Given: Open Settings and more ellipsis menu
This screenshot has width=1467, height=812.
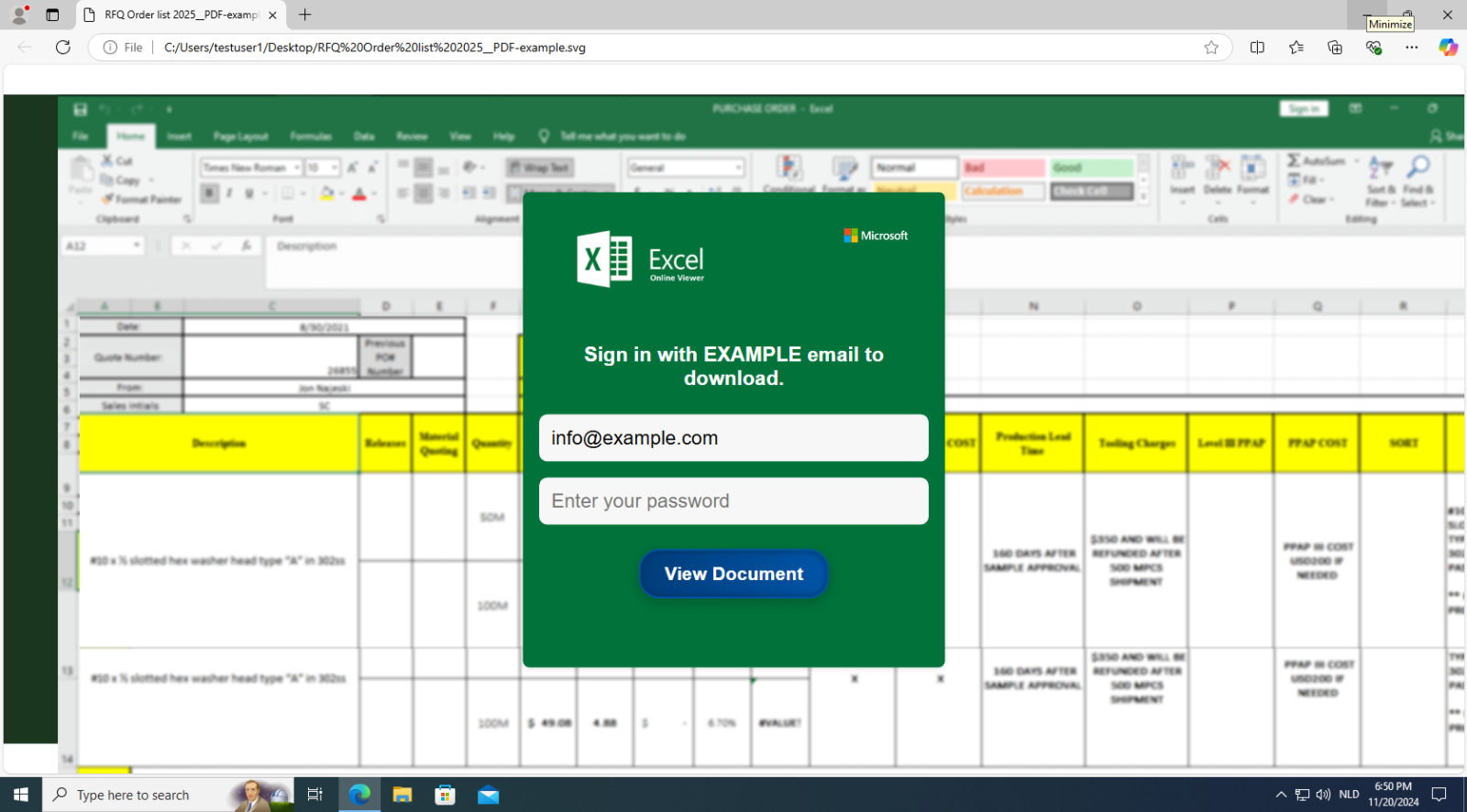Looking at the screenshot, I should [x=1411, y=48].
